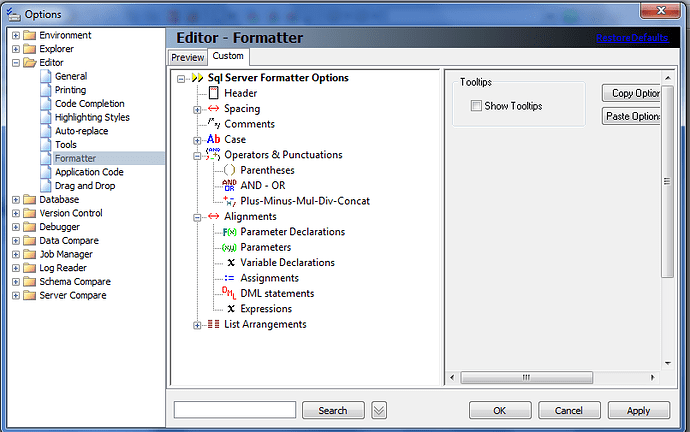Click the Database folder icon
This screenshot has height=432, width=690.
[x=29, y=200]
